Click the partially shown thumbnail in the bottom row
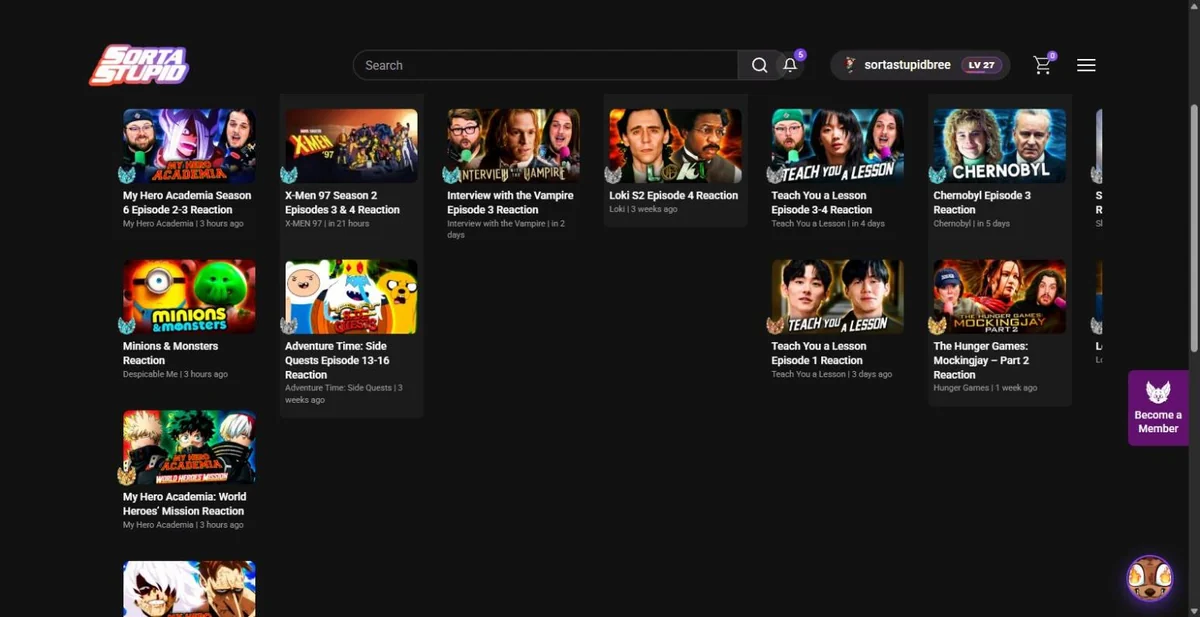 pyautogui.click(x=189, y=589)
